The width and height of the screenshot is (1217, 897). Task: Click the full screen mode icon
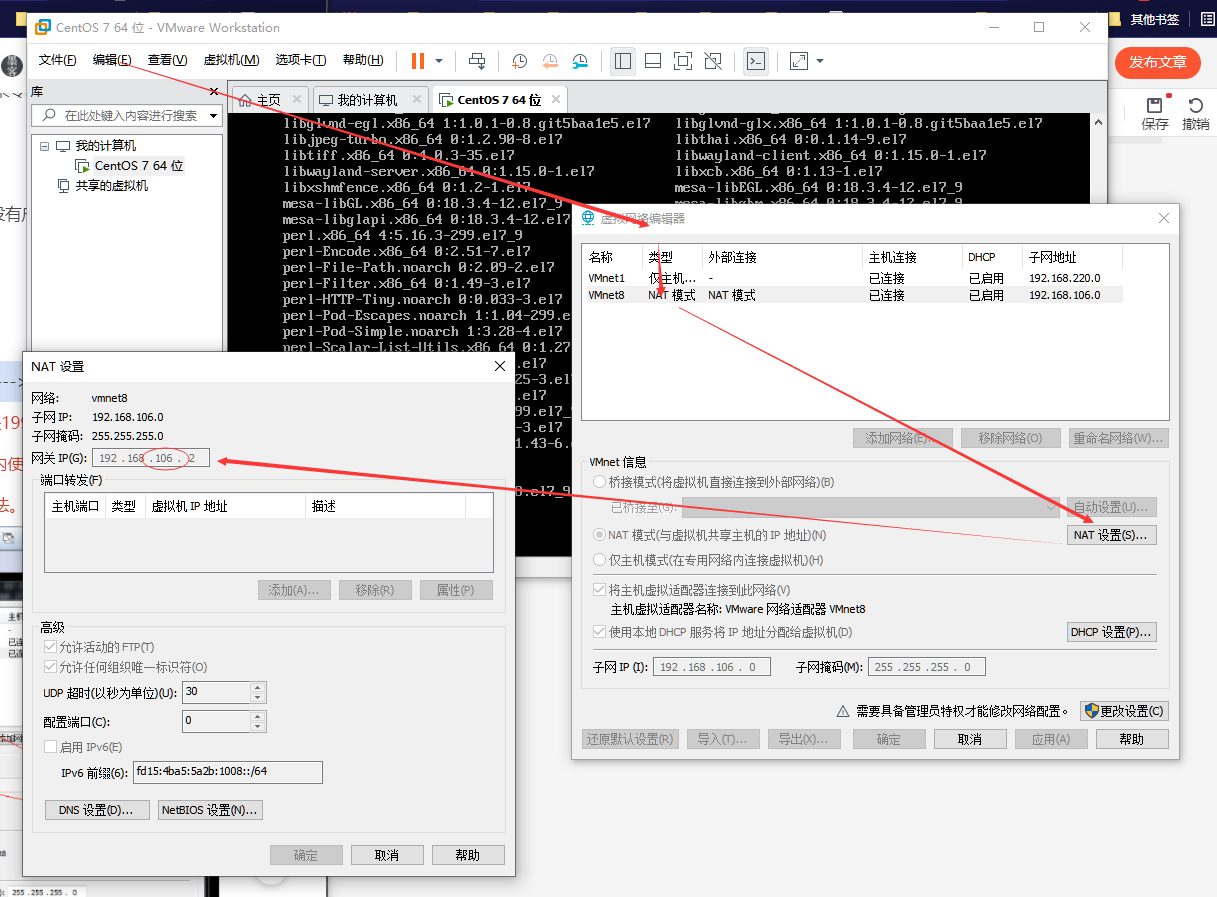(x=683, y=61)
